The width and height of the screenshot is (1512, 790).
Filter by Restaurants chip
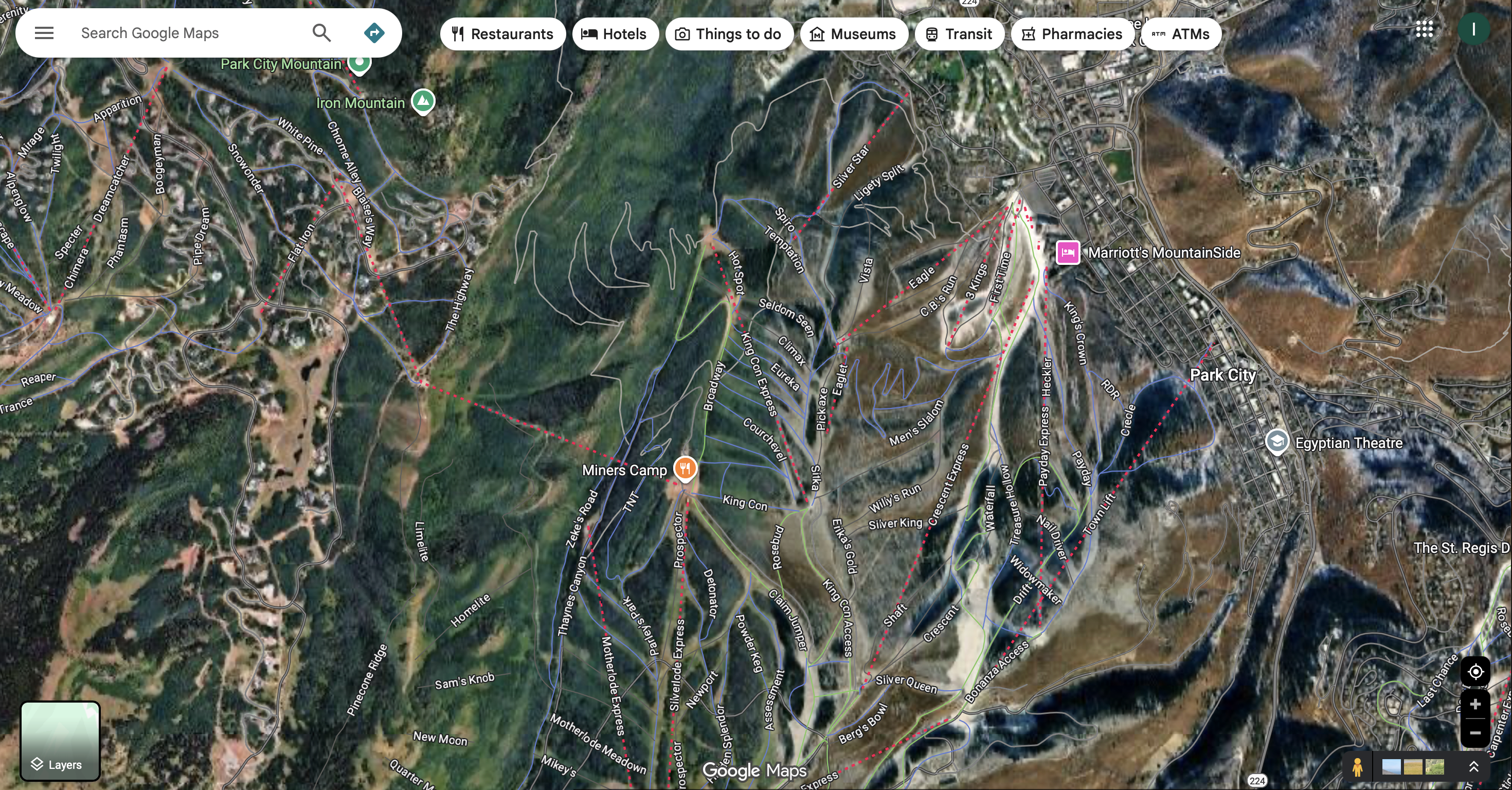(x=502, y=34)
